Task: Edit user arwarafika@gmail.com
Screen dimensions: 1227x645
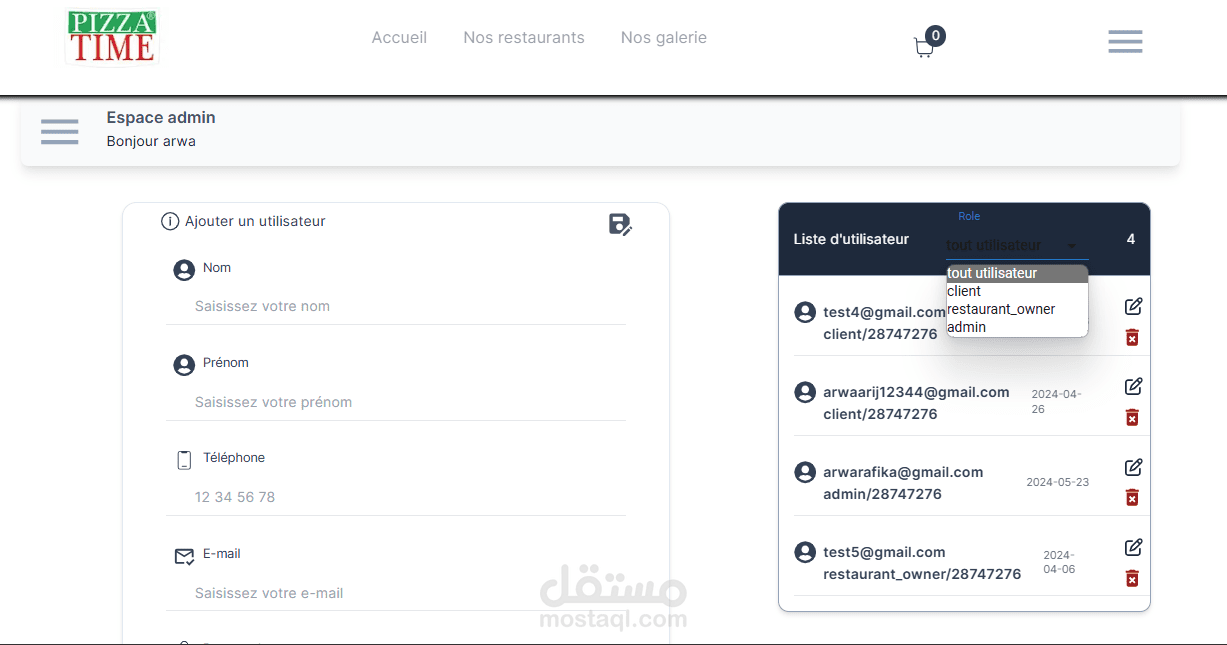Action: point(1133,467)
